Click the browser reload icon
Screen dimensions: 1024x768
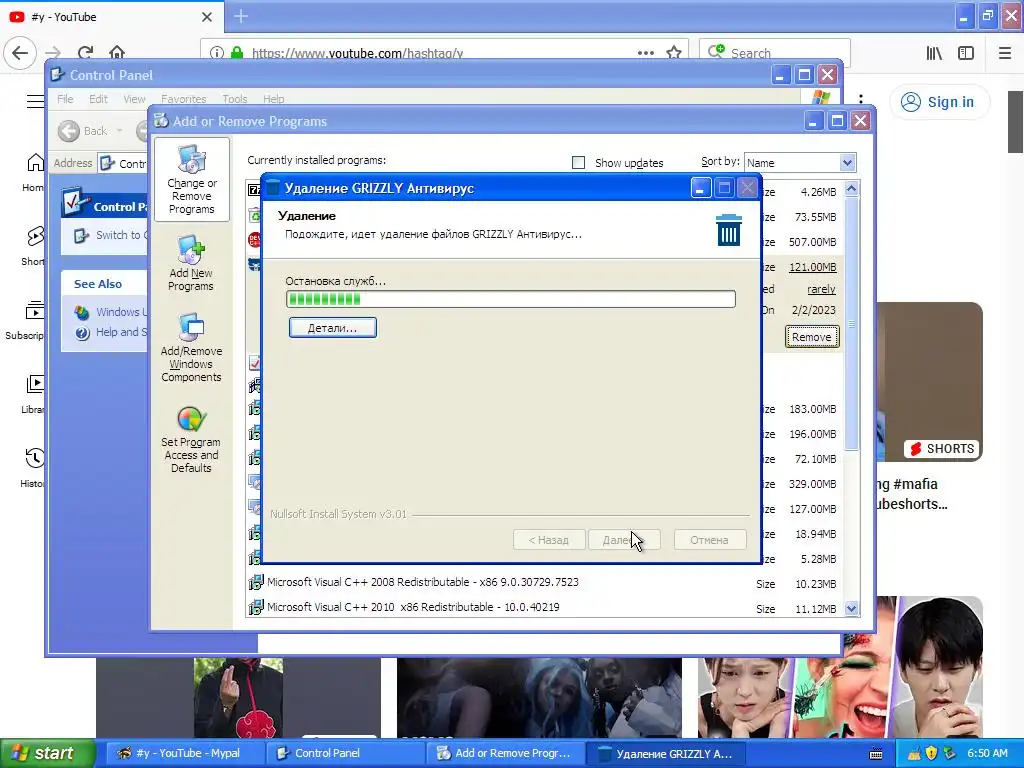point(85,53)
